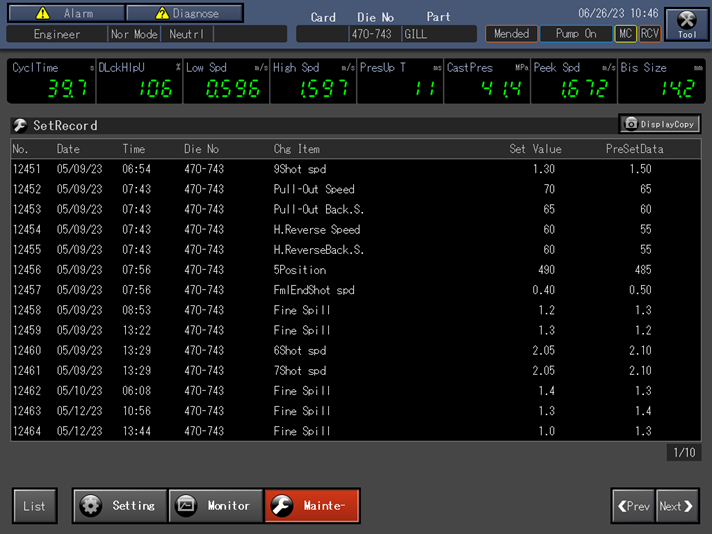Select the Mainte- wrench tab

[311, 506]
